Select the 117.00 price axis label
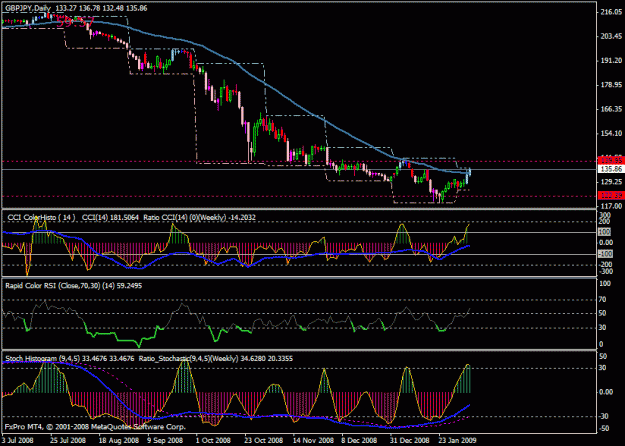The image size is (625, 446). [611, 206]
